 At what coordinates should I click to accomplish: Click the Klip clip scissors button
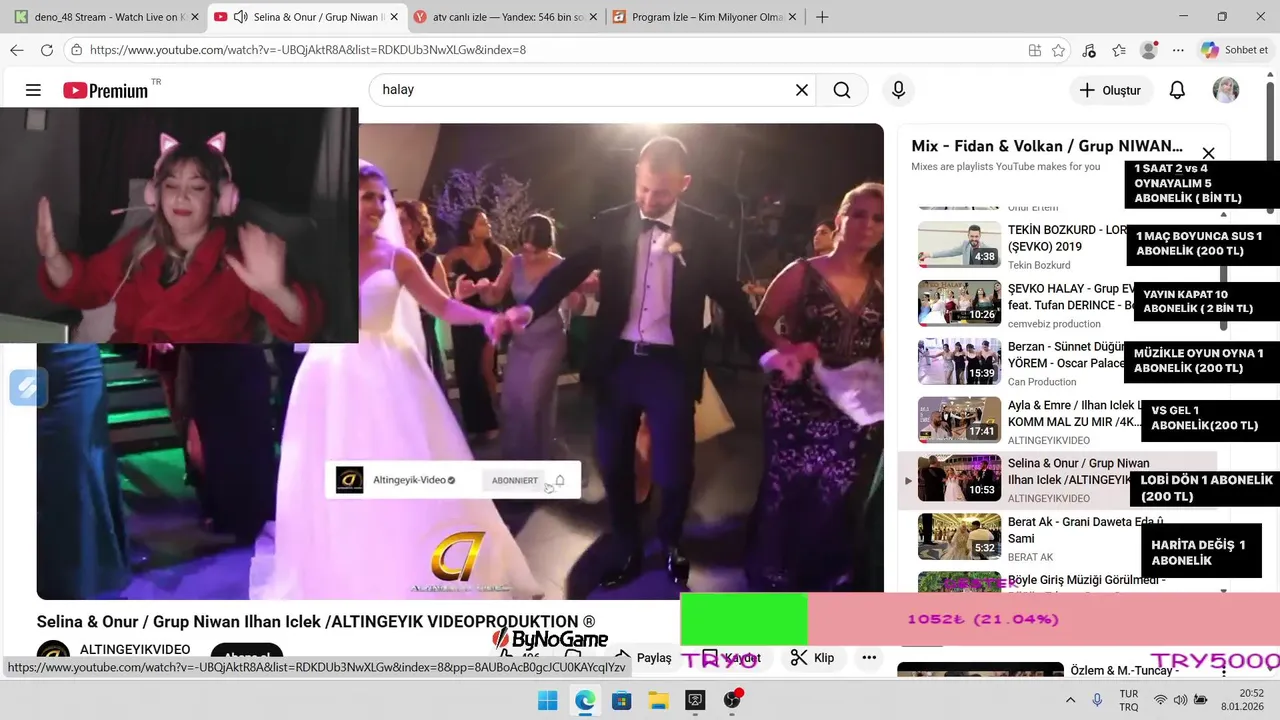pyautogui.click(x=812, y=658)
